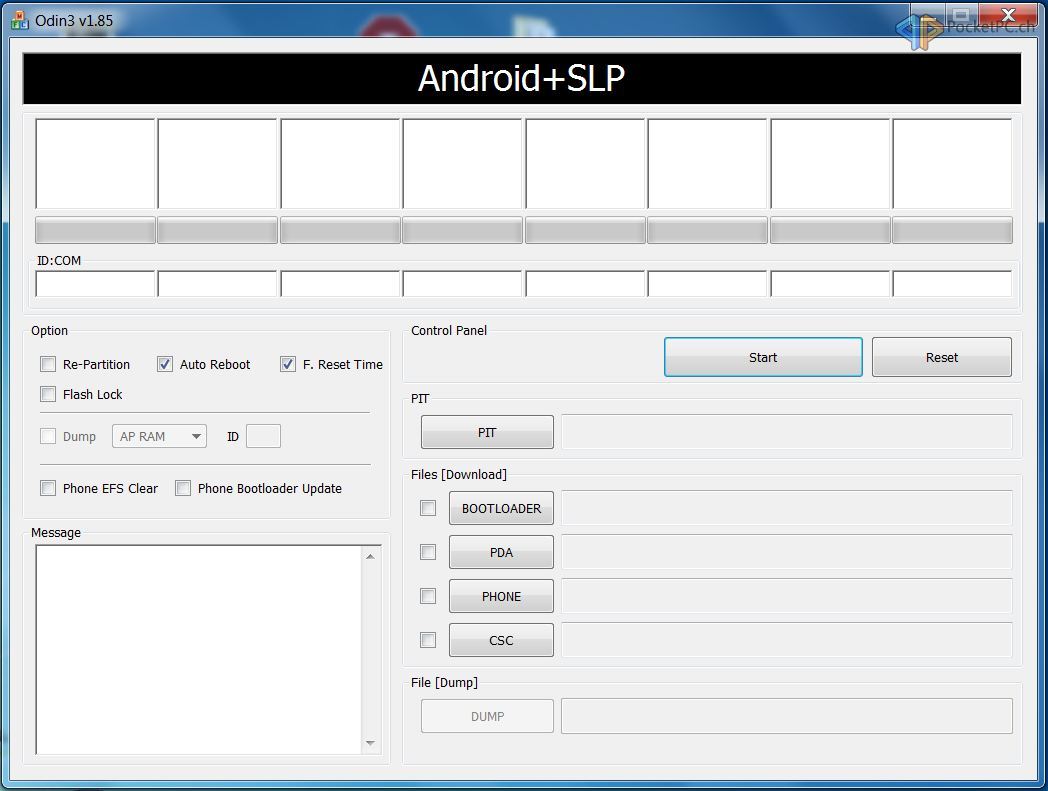Click the PIT file path field
Image resolution: width=1048 pixels, height=791 pixels.
point(787,432)
